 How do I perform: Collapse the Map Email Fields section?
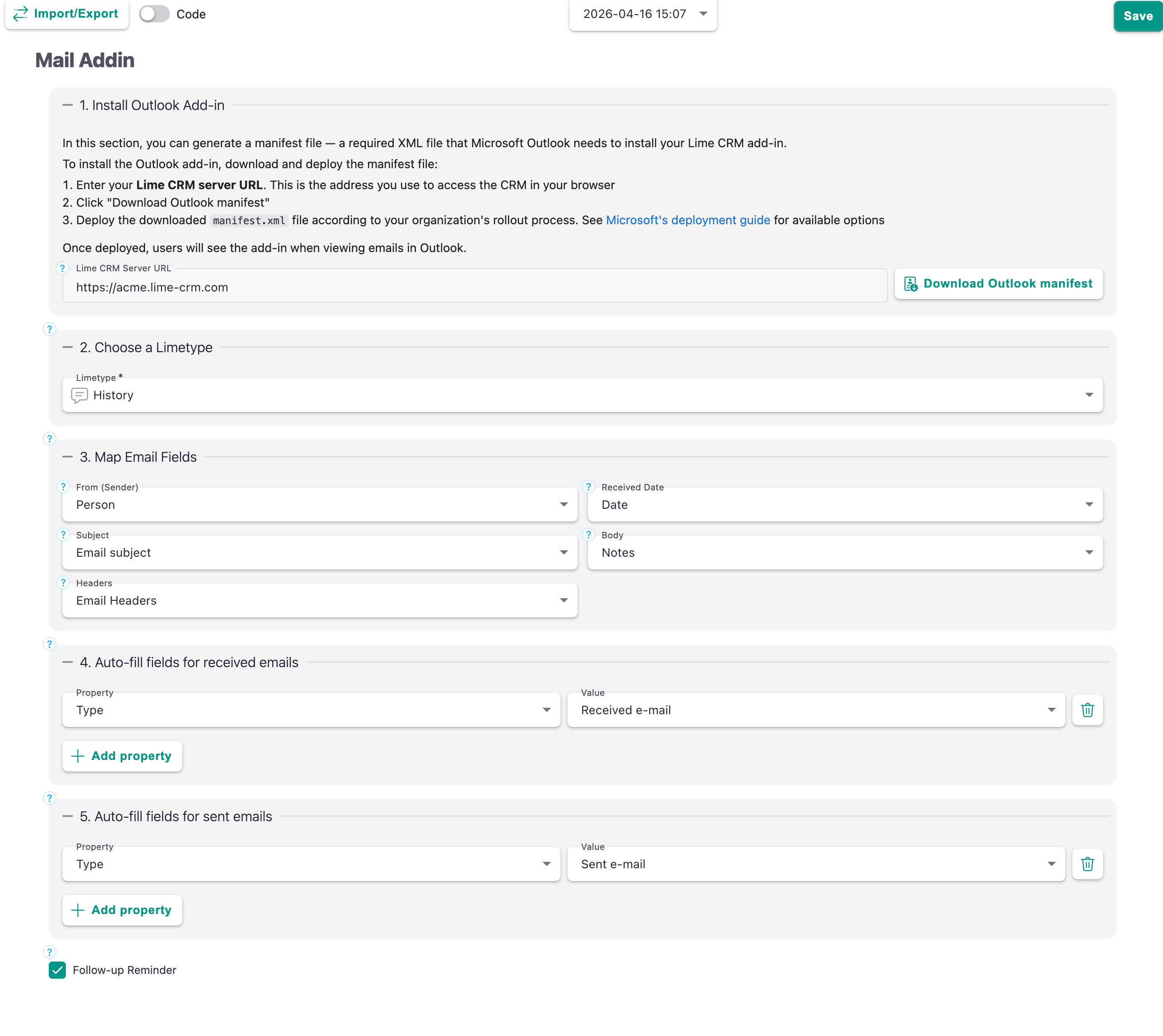[68, 457]
